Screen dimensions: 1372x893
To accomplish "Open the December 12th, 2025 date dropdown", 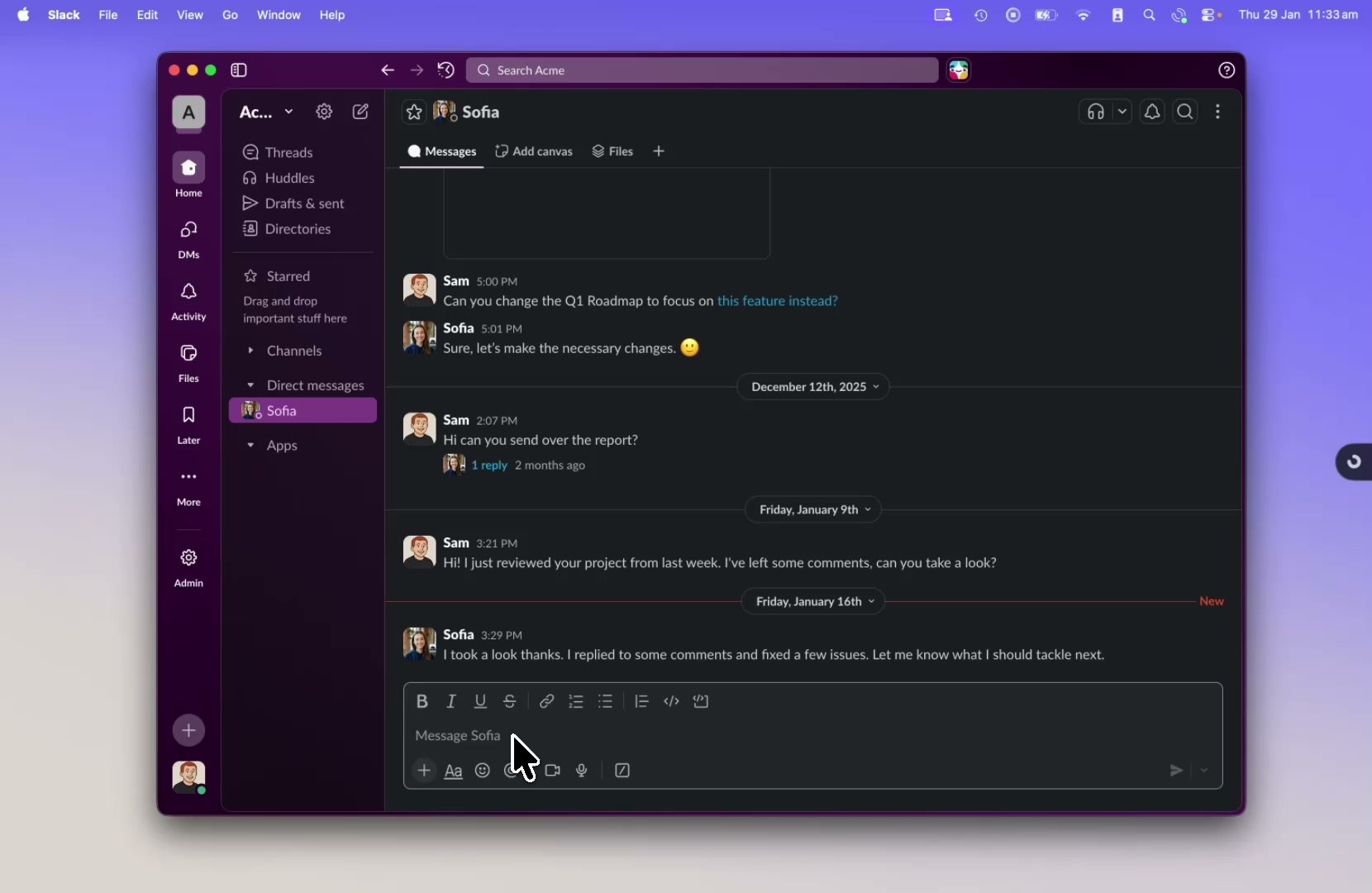I will point(814,387).
